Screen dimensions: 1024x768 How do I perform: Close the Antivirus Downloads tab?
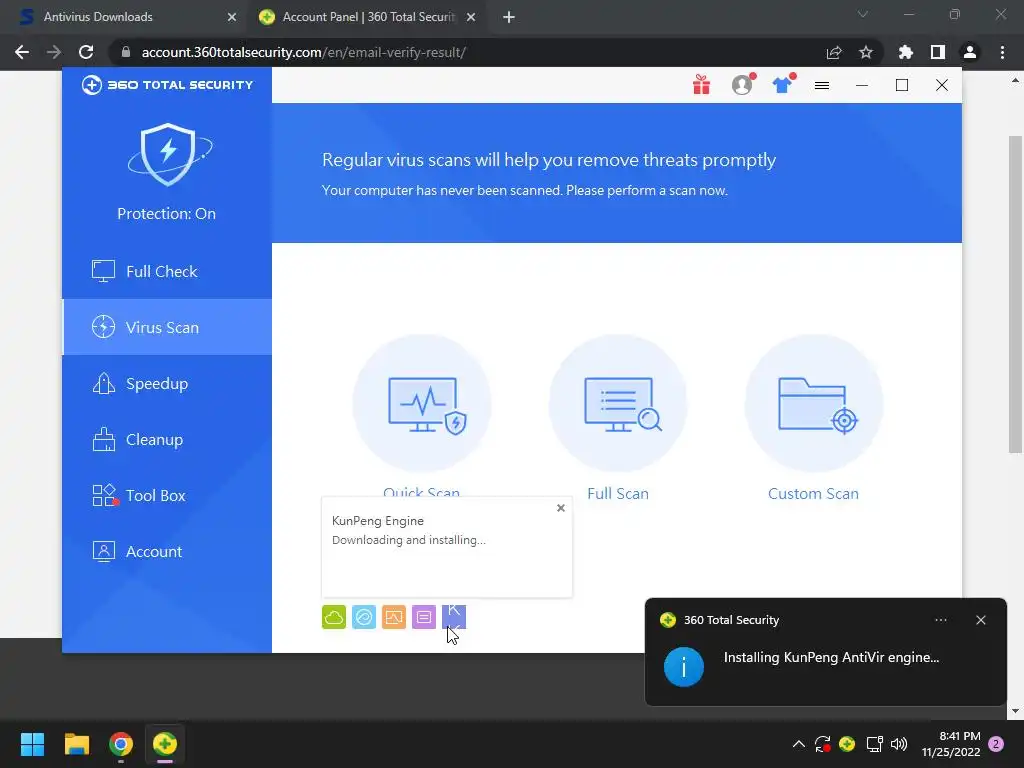232,17
